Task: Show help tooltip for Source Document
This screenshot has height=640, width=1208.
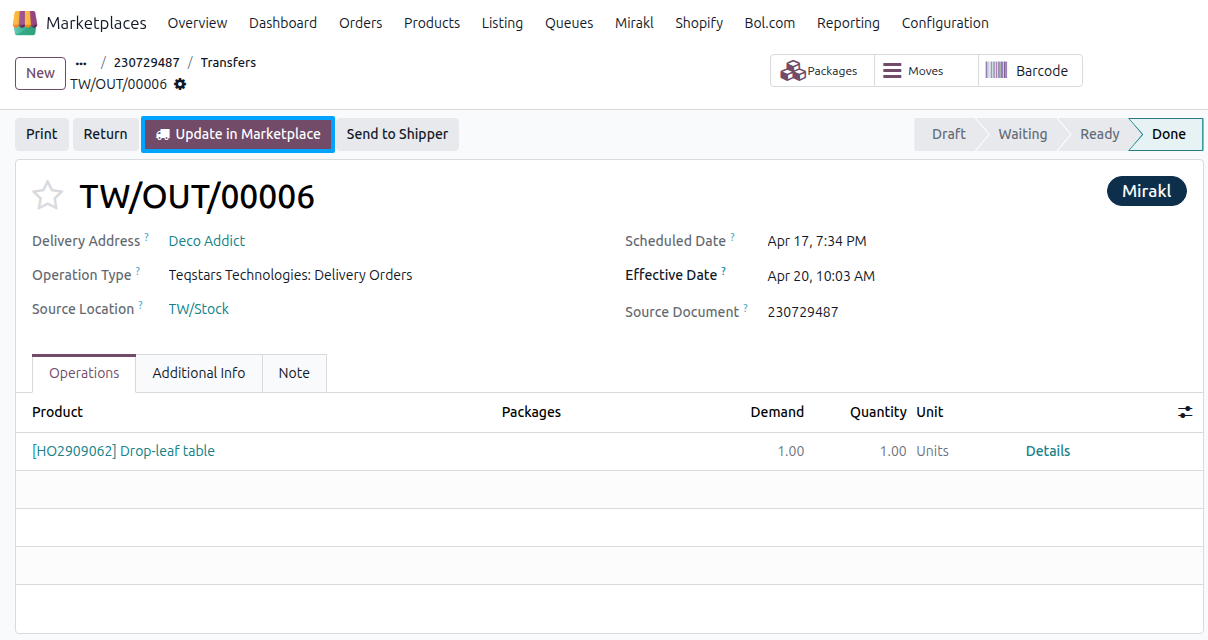Action: click(745, 308)
